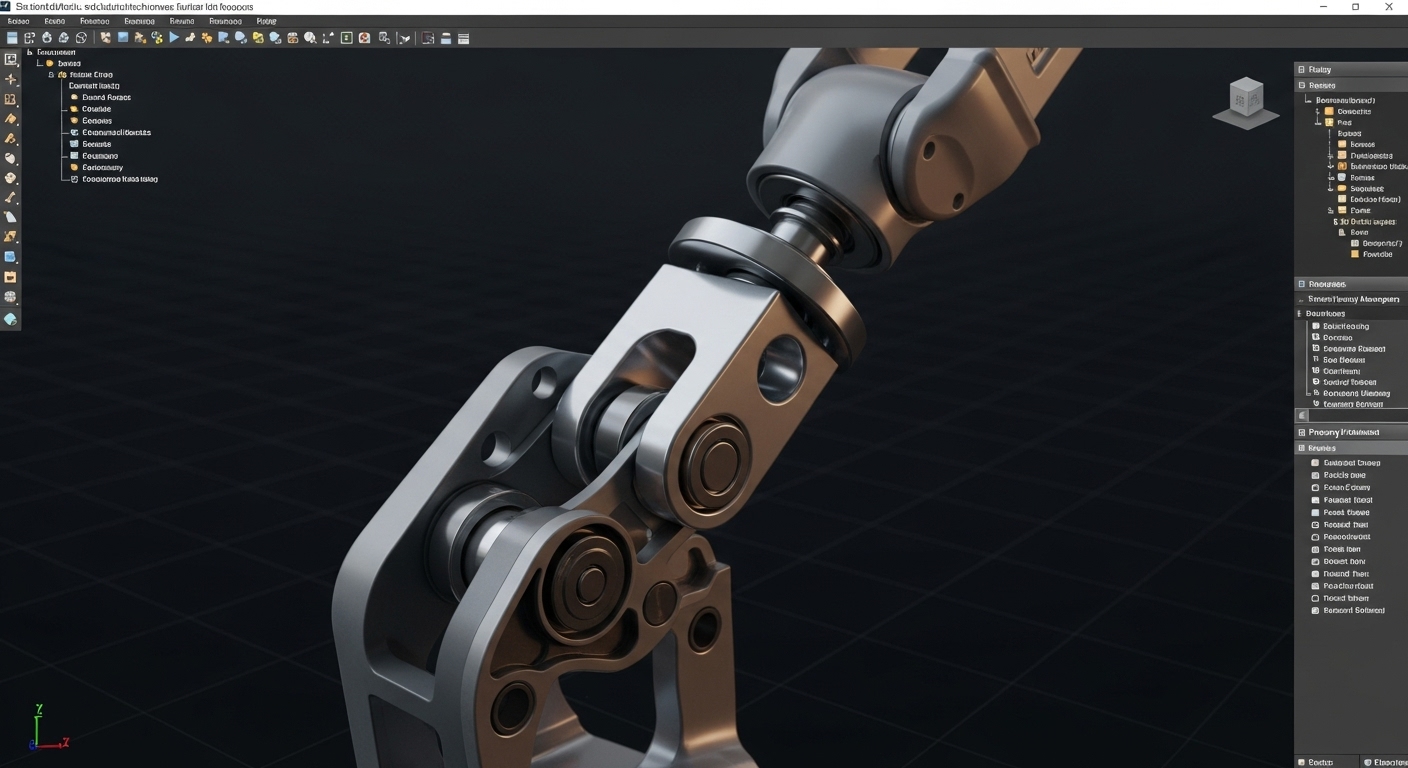Image resolution: width=1408 pixels, height=768 pixels.
Task: Click the green grid display icon in the toolbar
Action: pos(346,38)
